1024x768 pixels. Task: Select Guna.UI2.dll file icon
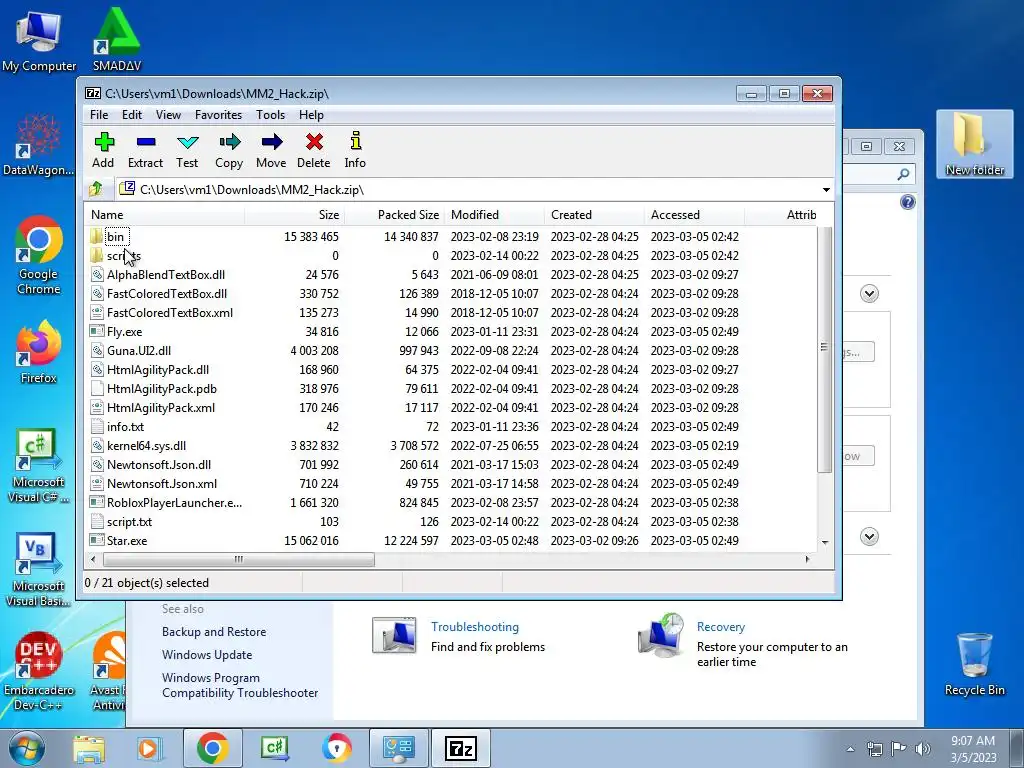click(x=97, y=351)
